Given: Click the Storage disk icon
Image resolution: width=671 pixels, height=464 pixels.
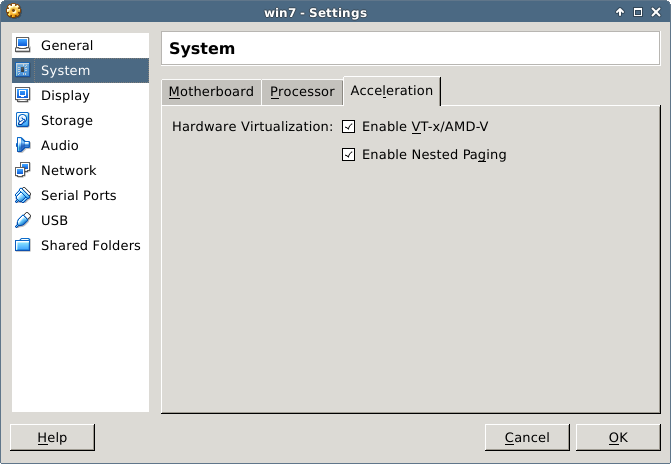Looking at the screenshot, I should pyautogui.click(x=22, y=120).
